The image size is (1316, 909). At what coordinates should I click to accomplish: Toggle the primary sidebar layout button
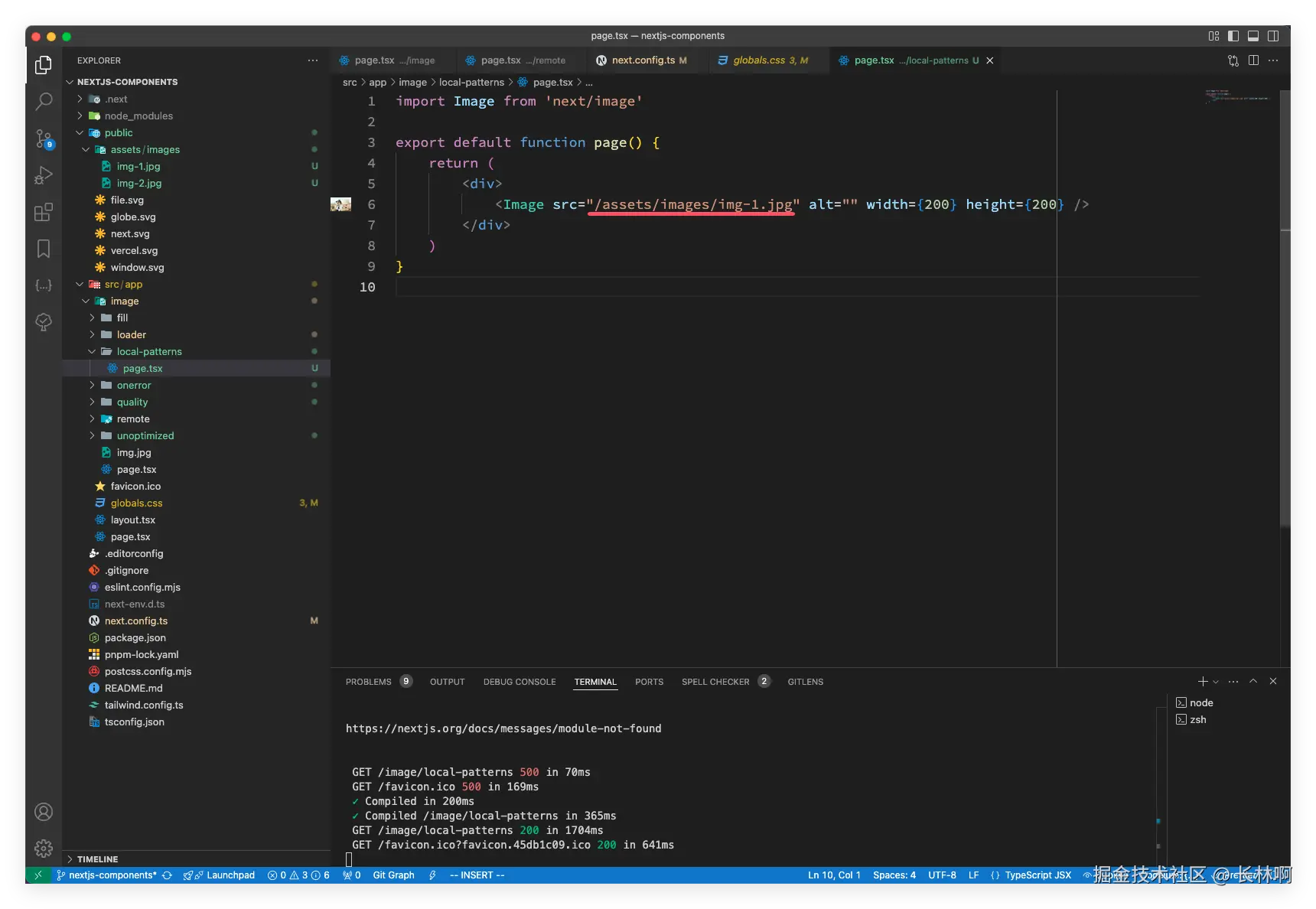(1233, 36)
